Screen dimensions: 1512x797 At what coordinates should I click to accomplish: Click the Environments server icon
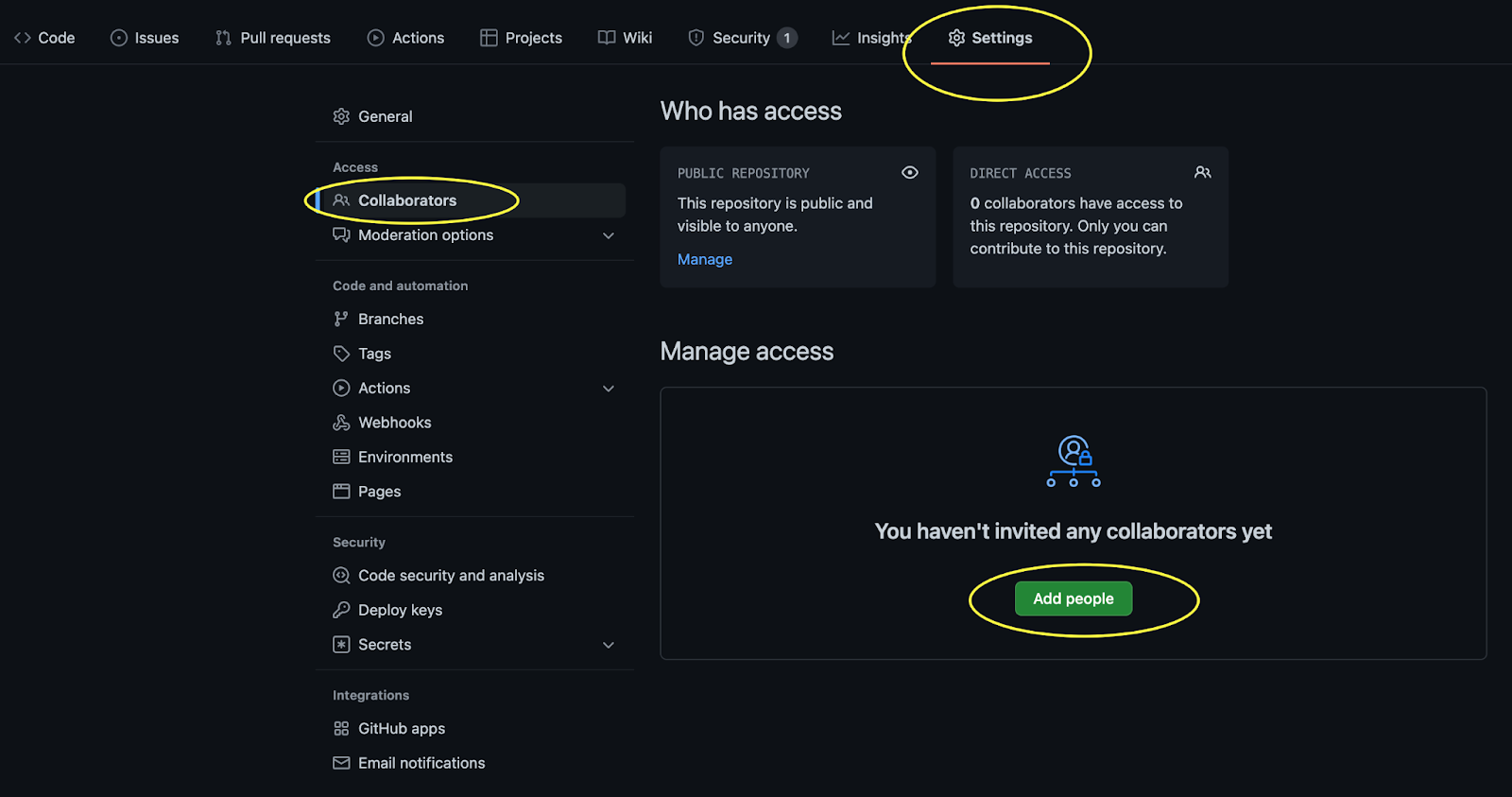coord(341,458)
